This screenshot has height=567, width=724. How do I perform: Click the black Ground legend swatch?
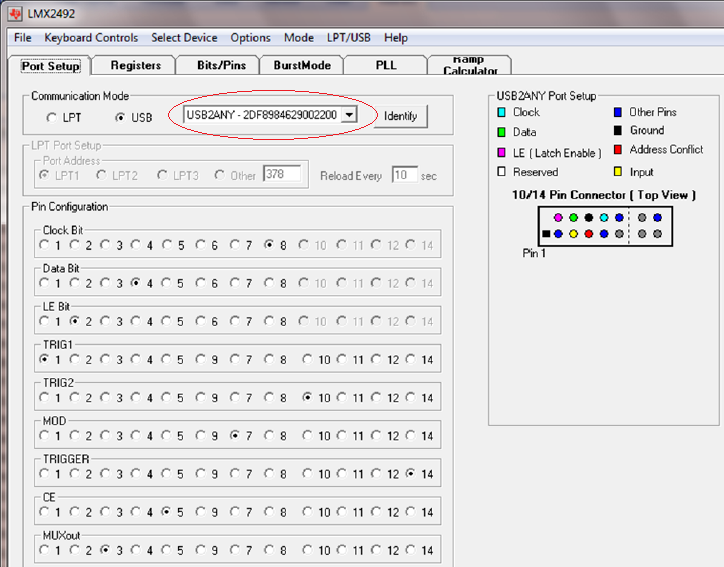[x=618, y=131]
